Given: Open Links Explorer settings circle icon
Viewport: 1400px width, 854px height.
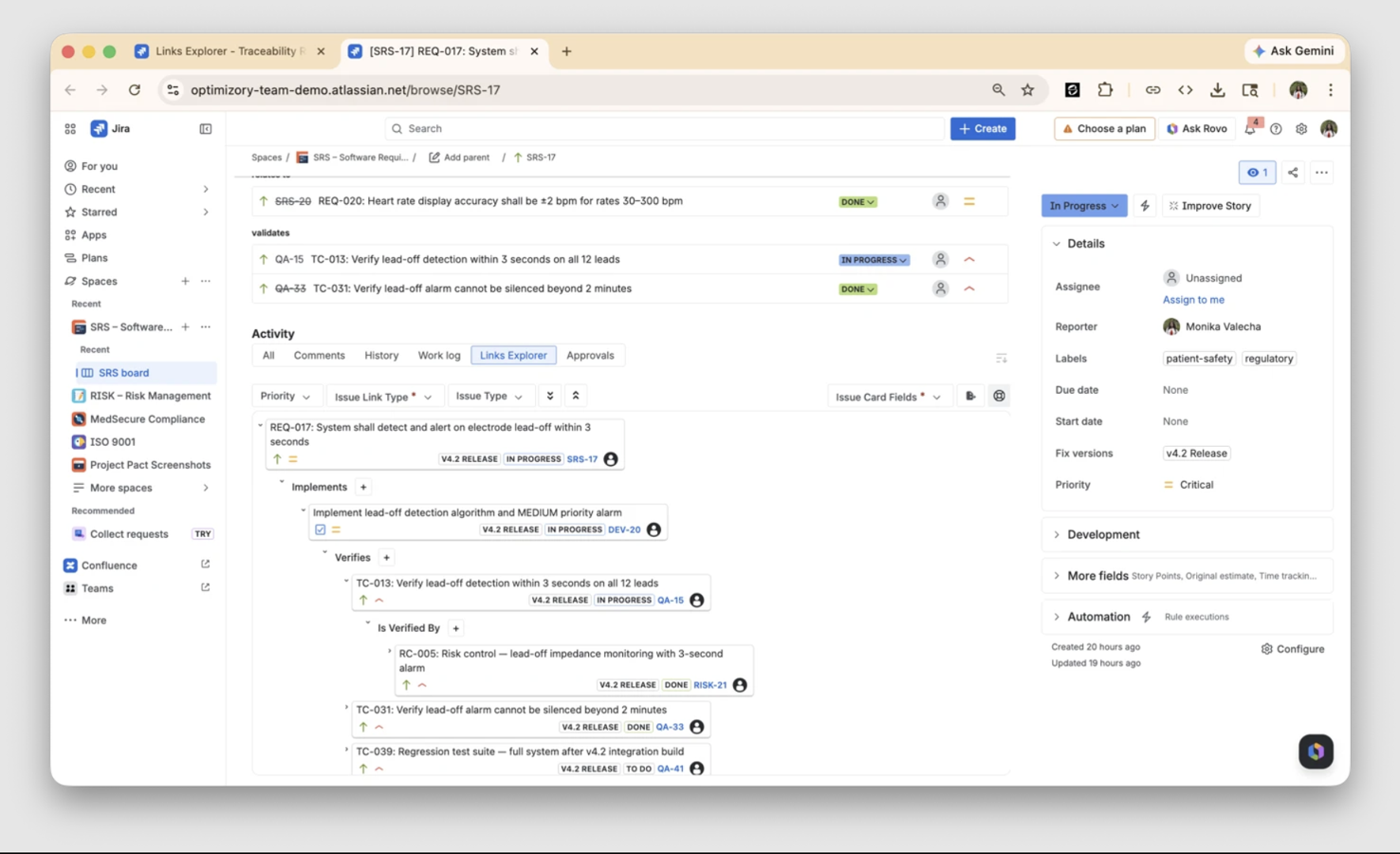Looking at the screenshot, I should click(999, 396).
